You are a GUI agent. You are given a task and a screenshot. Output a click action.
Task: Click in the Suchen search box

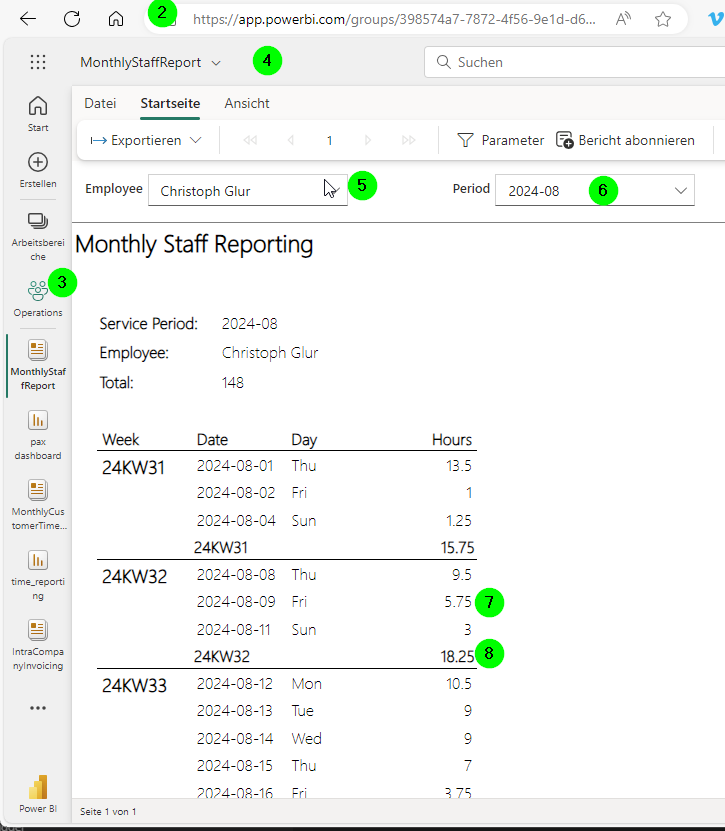(574, 62)
